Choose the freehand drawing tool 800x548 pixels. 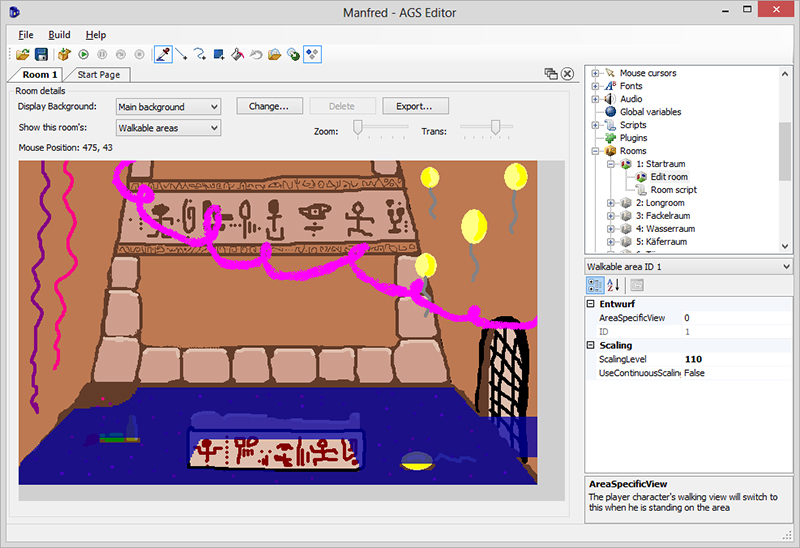(200, 54)
